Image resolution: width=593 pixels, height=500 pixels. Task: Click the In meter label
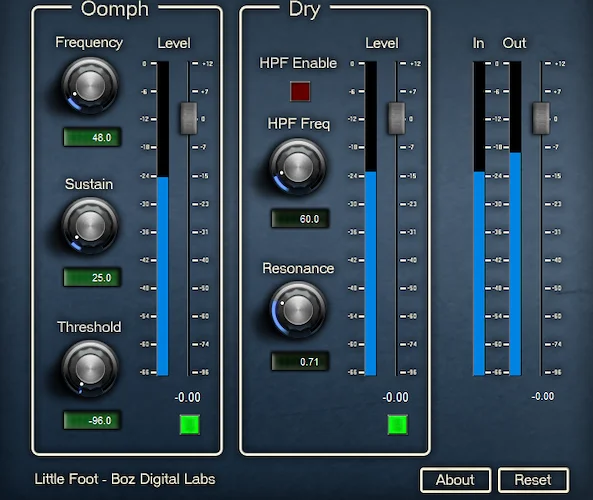[478, 43]
